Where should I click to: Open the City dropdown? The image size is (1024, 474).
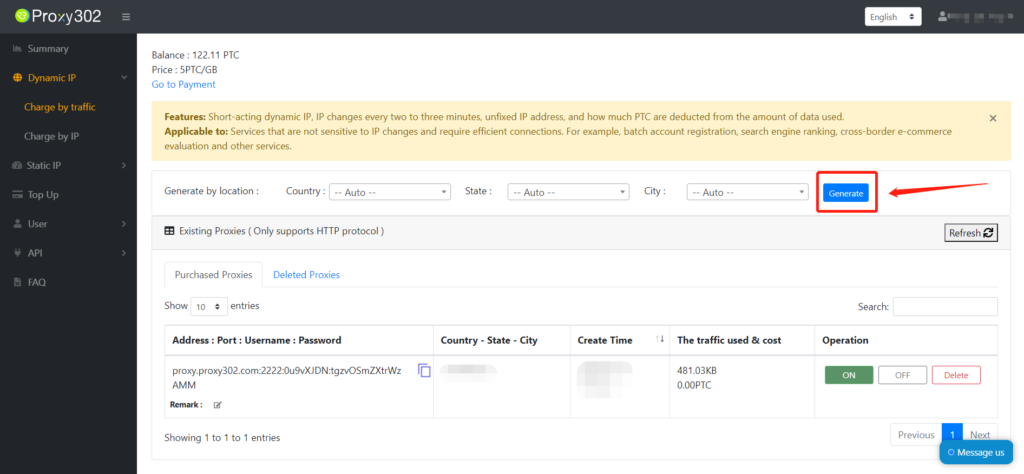[747, 192]
